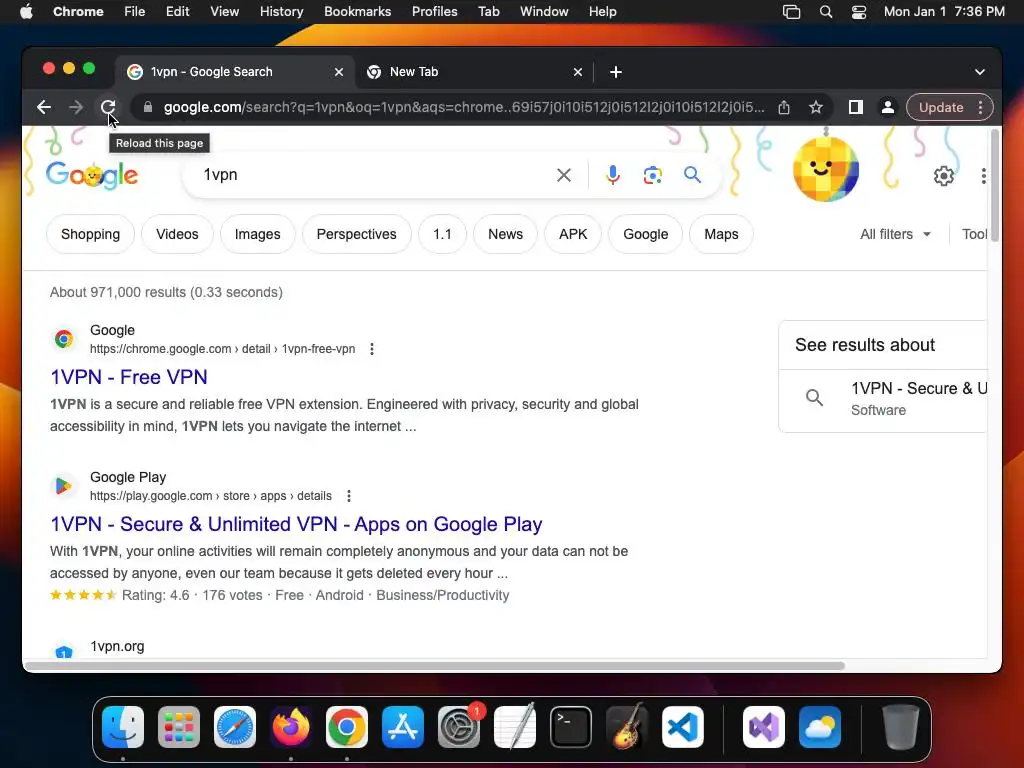Open the View menu
1024x768 pixels.
coord(224,12)
